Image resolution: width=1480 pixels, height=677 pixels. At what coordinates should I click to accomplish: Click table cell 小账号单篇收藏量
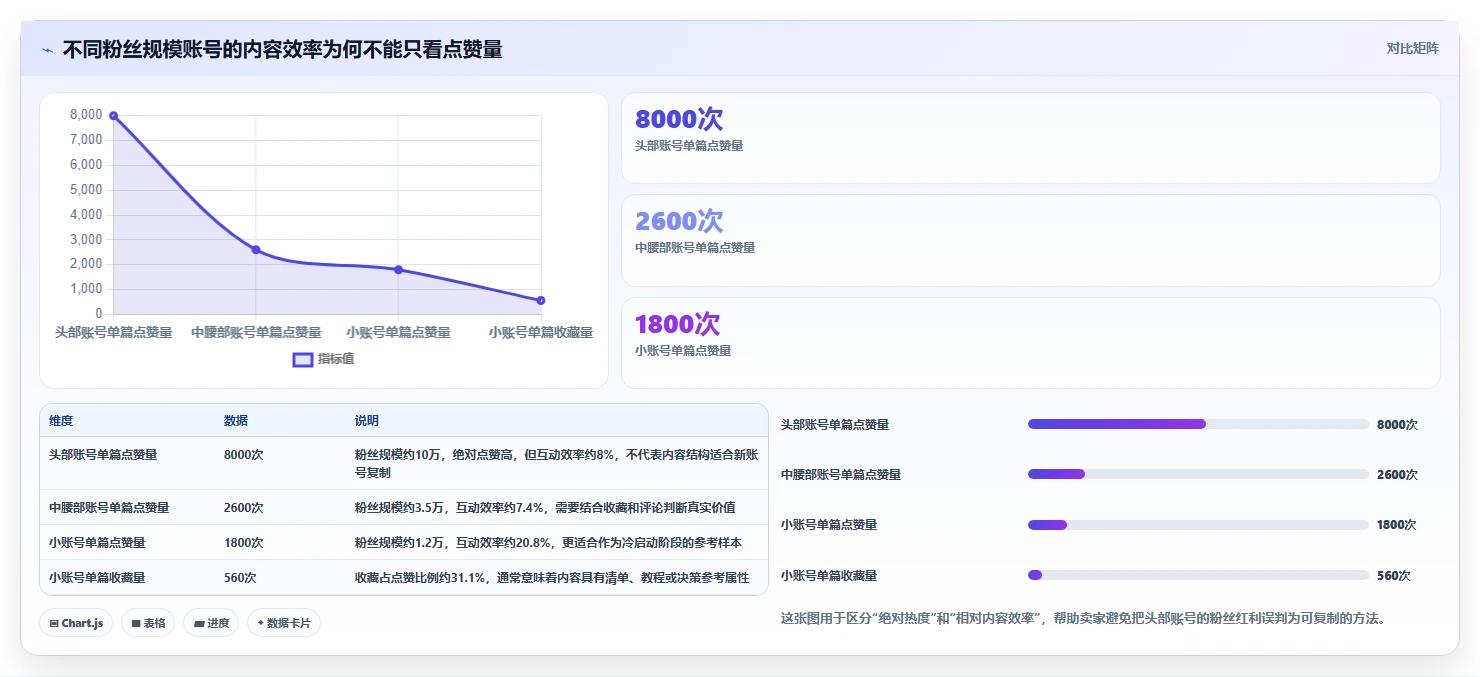97,577
